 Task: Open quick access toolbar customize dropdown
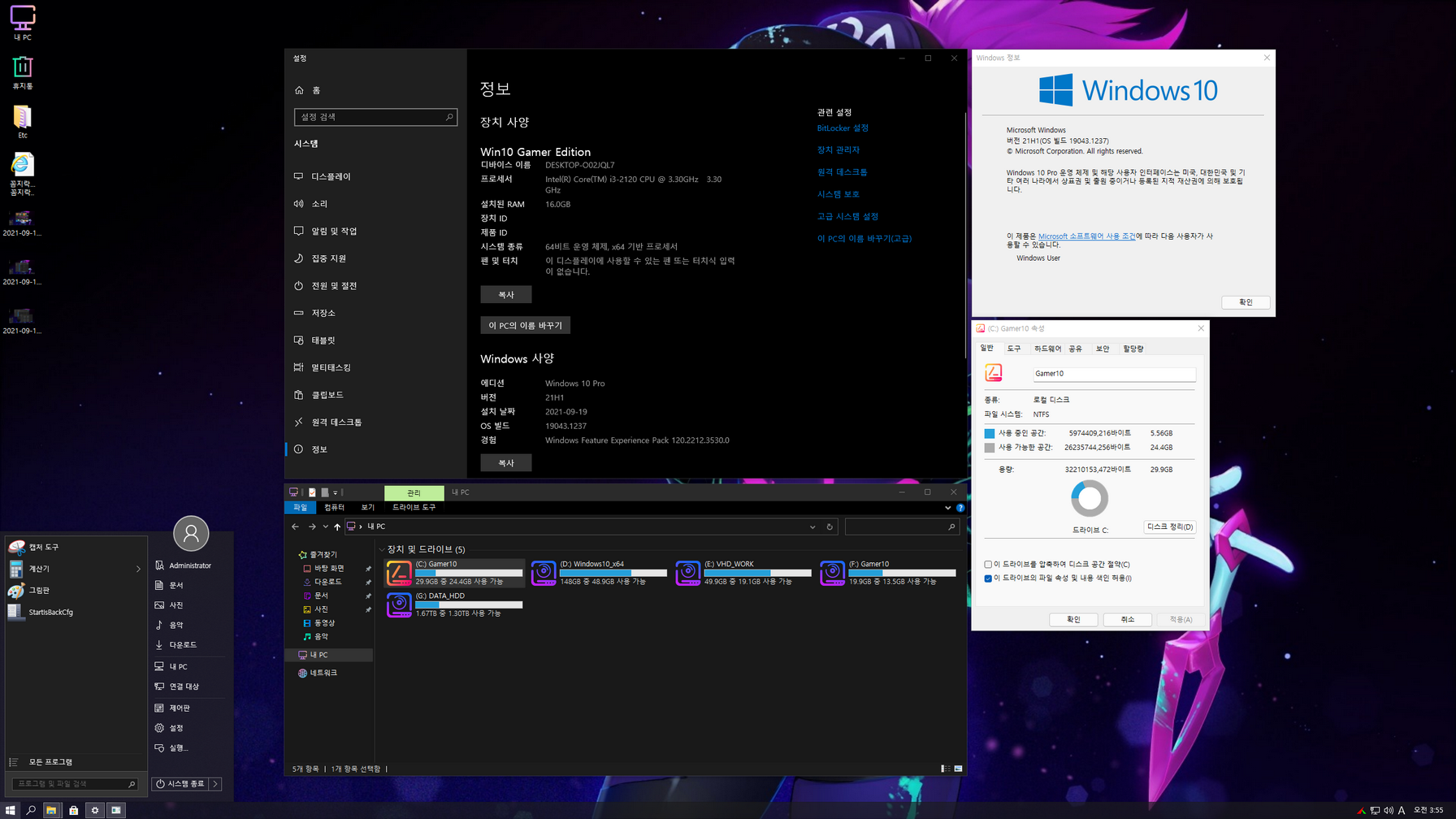[x=335, y=492]
